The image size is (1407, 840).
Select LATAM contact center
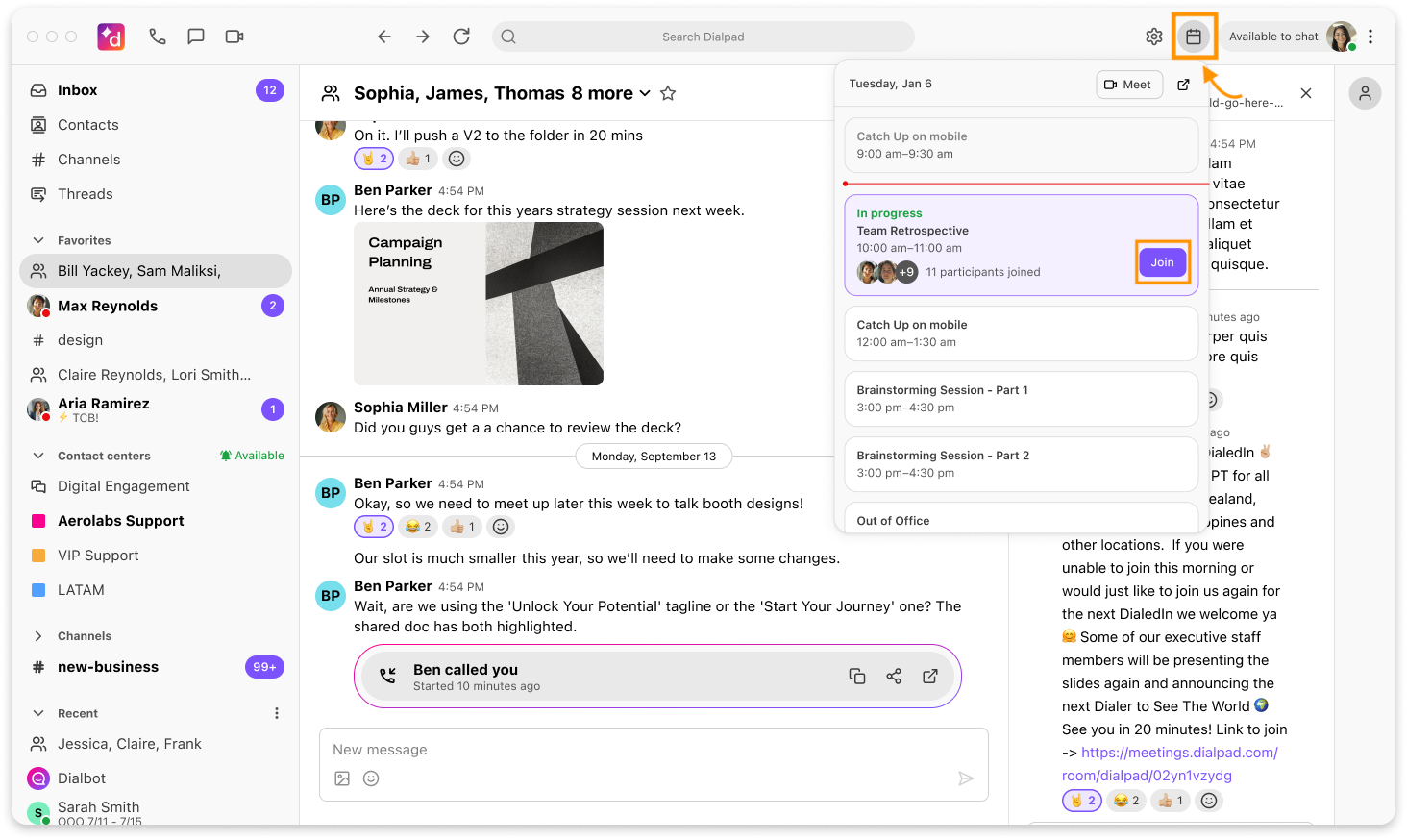point(156,590)
